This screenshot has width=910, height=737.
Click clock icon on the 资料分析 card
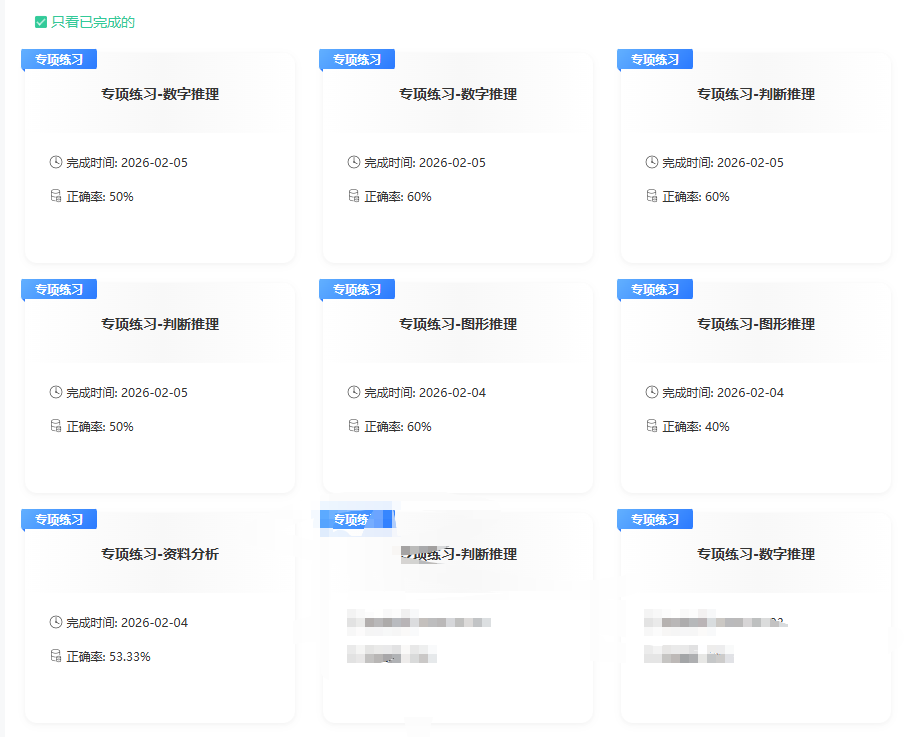tap(56, 622)
